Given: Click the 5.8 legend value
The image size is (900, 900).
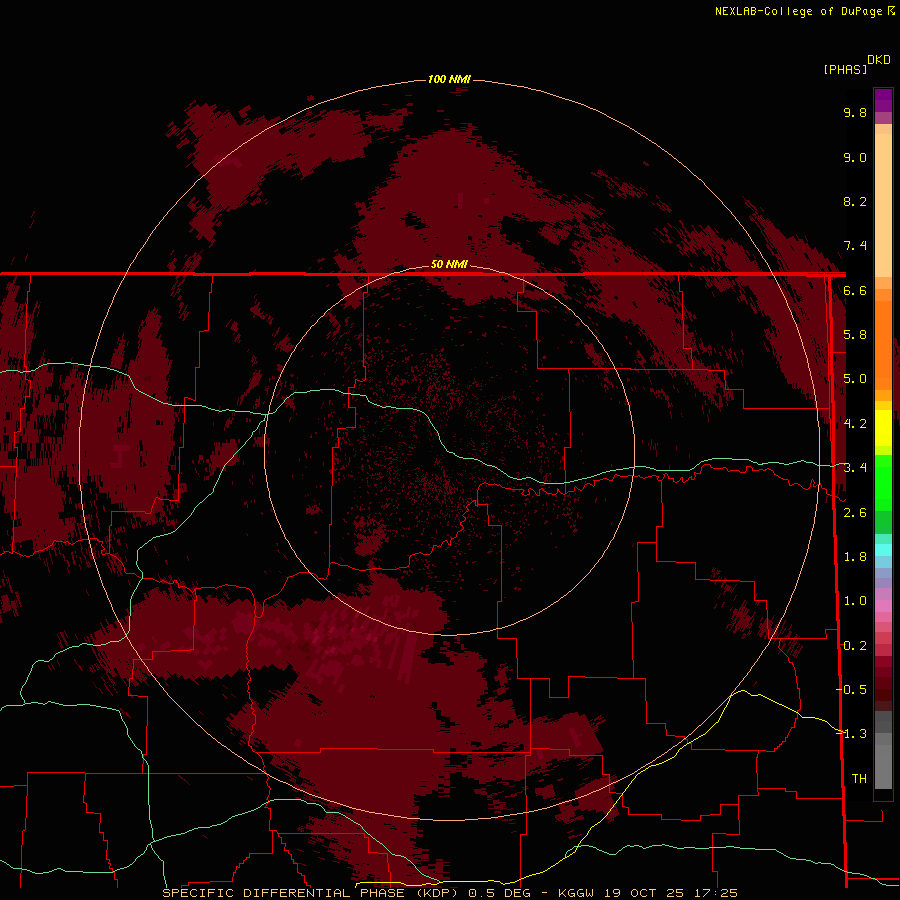Looking at the screenshot, I should 855,335.
